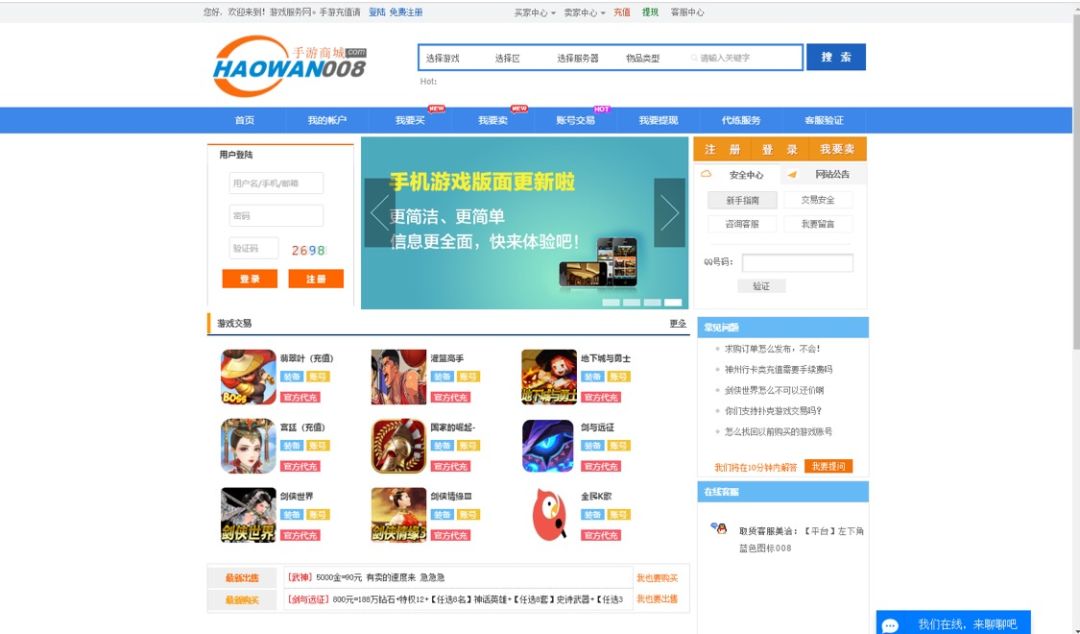
Task: Open the 我的帐户 navigation item
Action: pos(326,120)
